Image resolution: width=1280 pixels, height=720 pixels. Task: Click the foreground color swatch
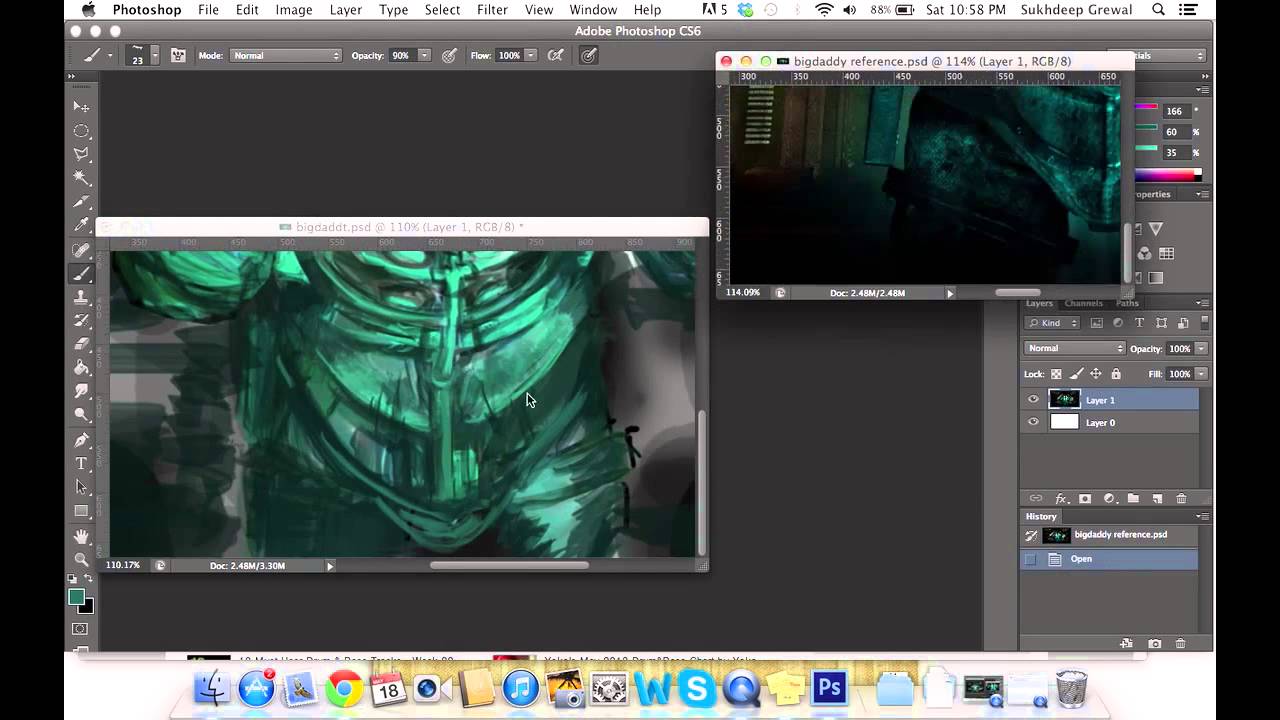point(76,597)
